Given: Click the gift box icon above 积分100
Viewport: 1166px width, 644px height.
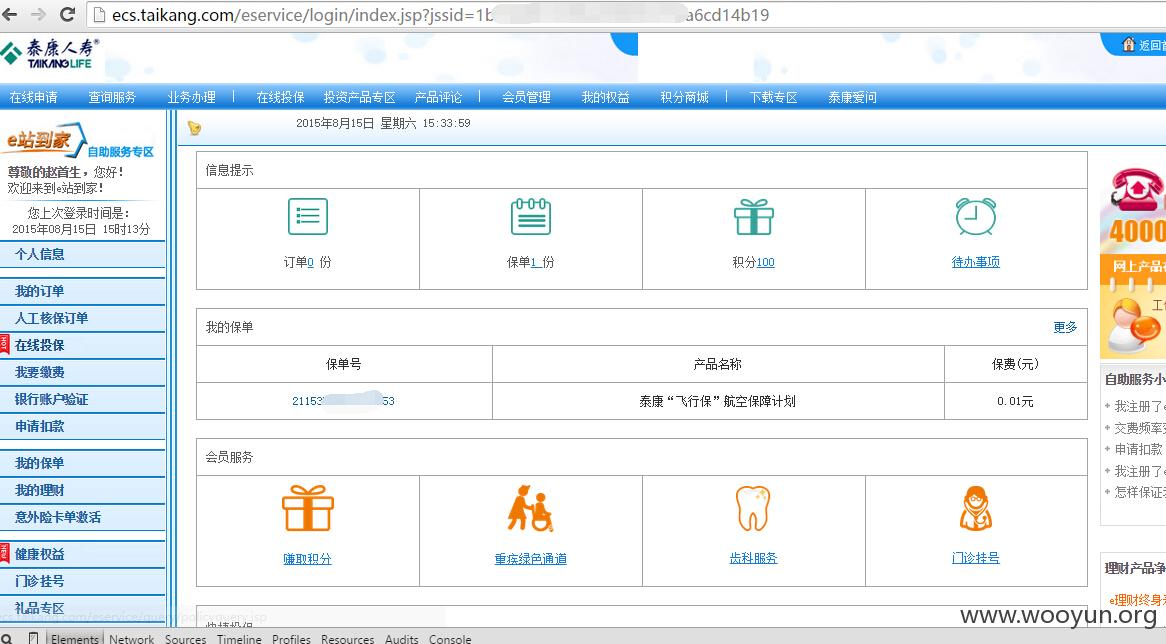Looking at the screenshot, I should coord(753,217).
